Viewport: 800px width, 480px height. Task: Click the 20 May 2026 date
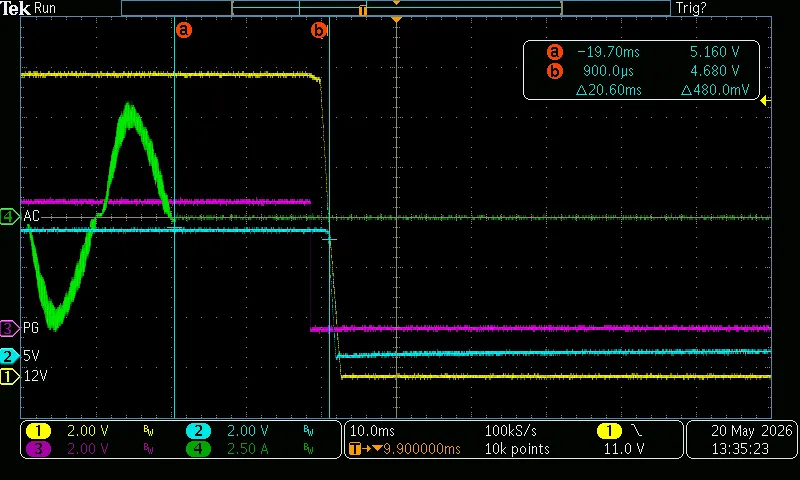[x=752, y=431]
